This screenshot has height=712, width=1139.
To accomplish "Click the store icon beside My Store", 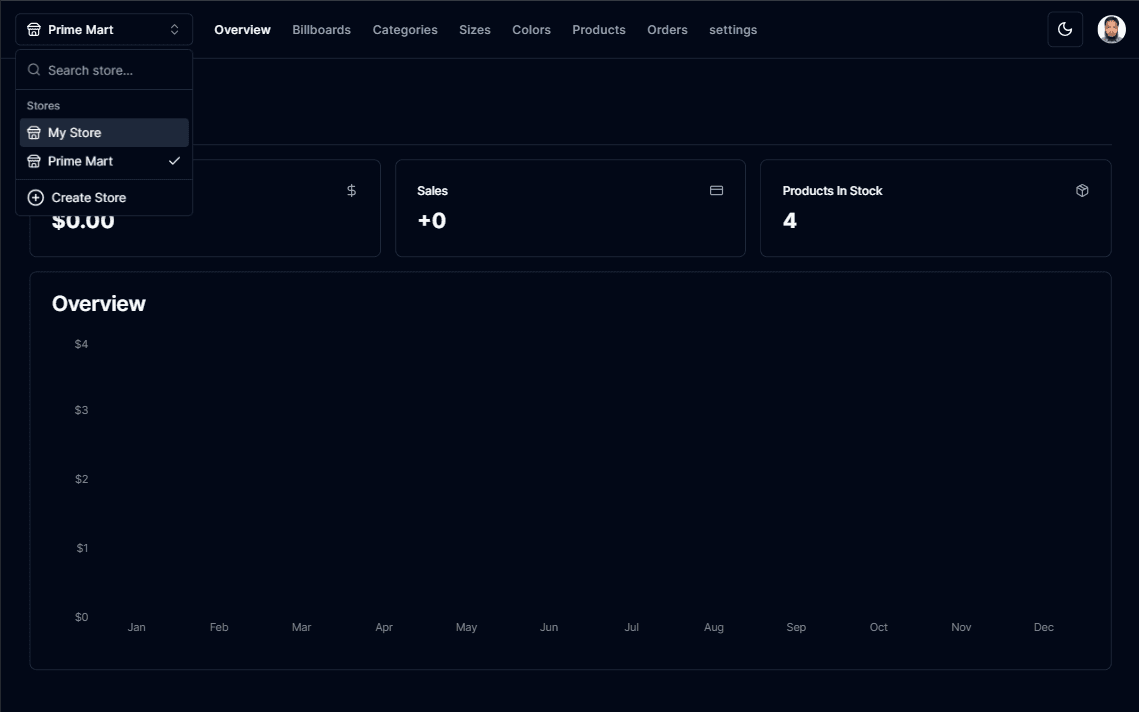I will (x=34, y=133).
